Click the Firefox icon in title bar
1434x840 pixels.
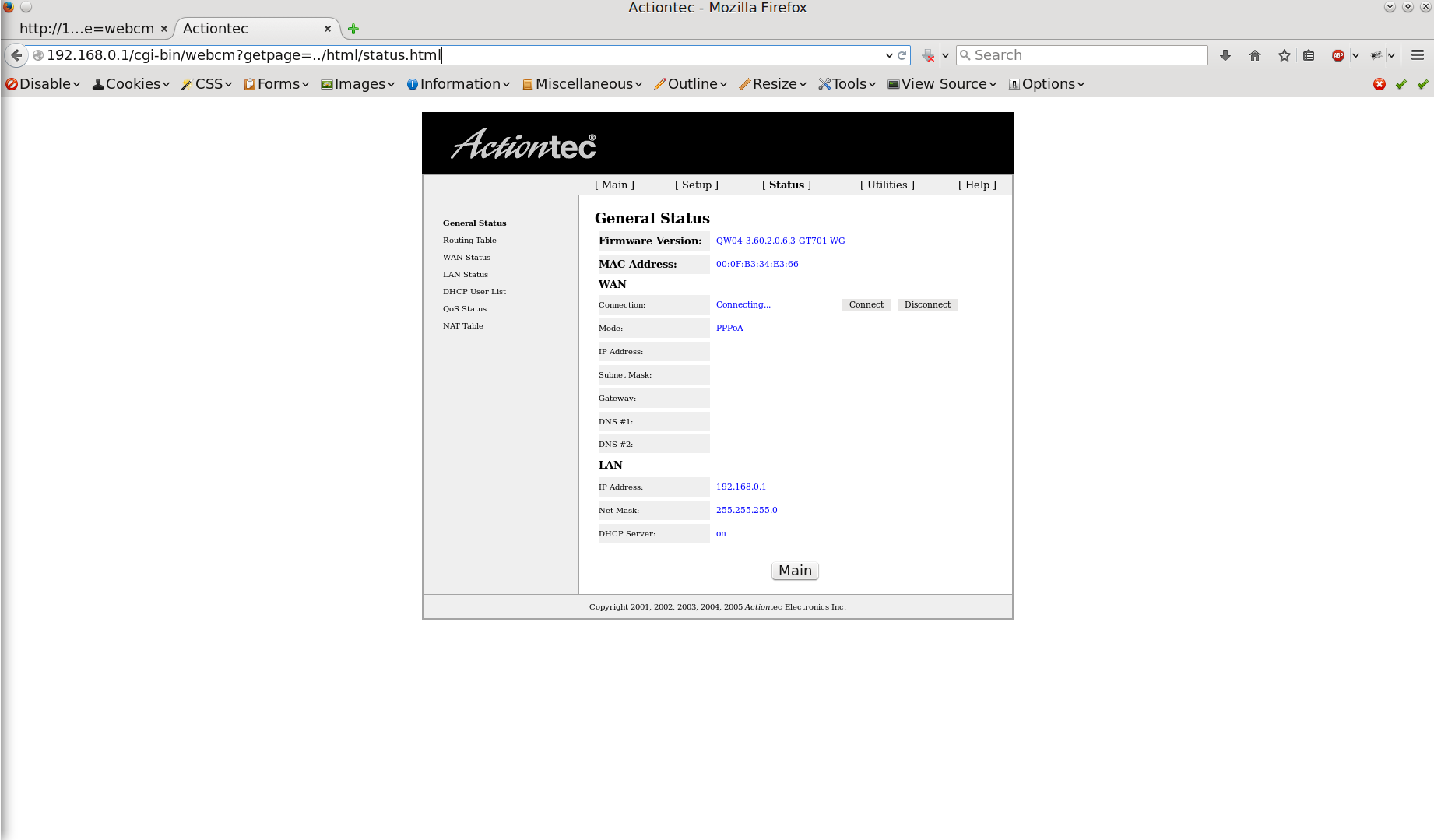(x=9, y=7)
